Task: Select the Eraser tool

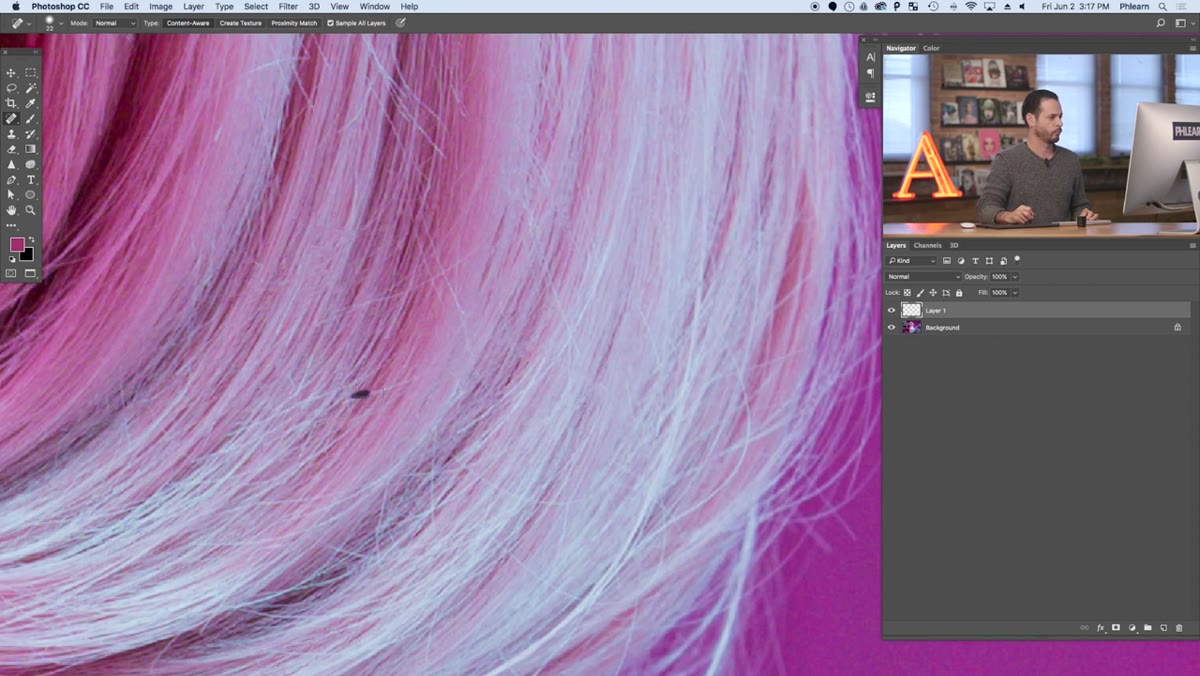Action: coord(12,149)
